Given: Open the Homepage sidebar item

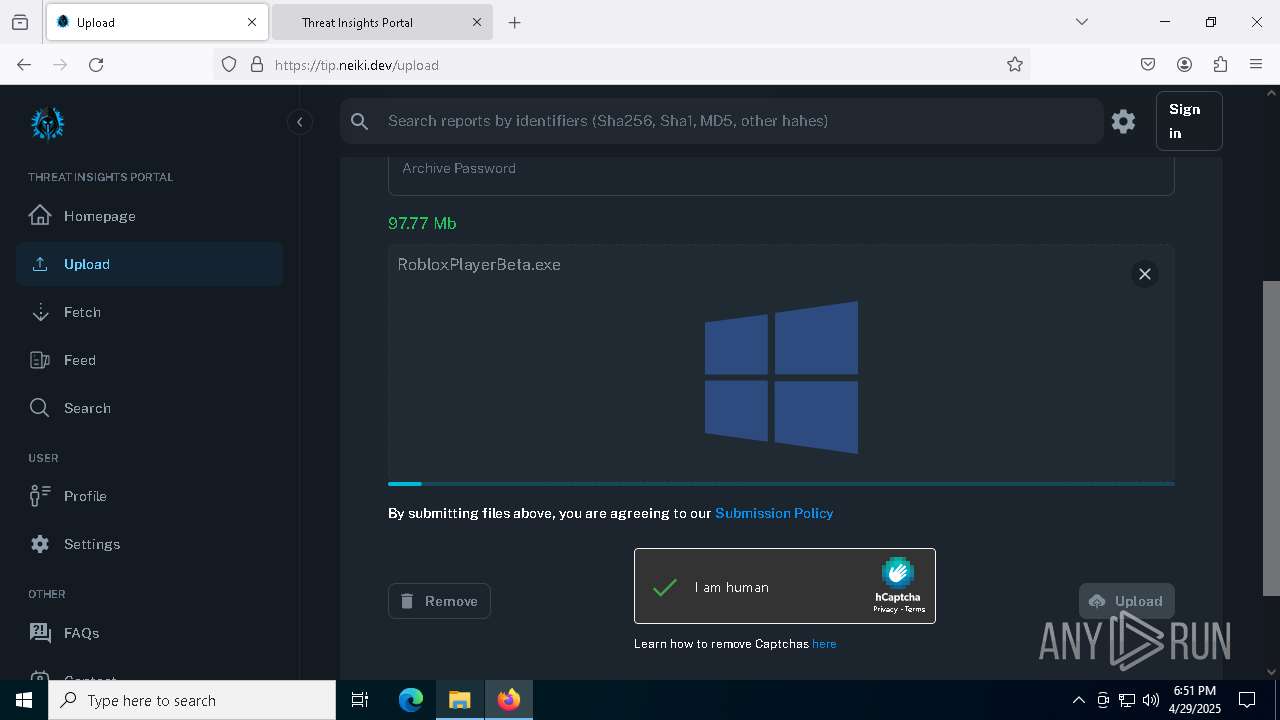Looking at the screenshot, I should click(x=149, y=216).
